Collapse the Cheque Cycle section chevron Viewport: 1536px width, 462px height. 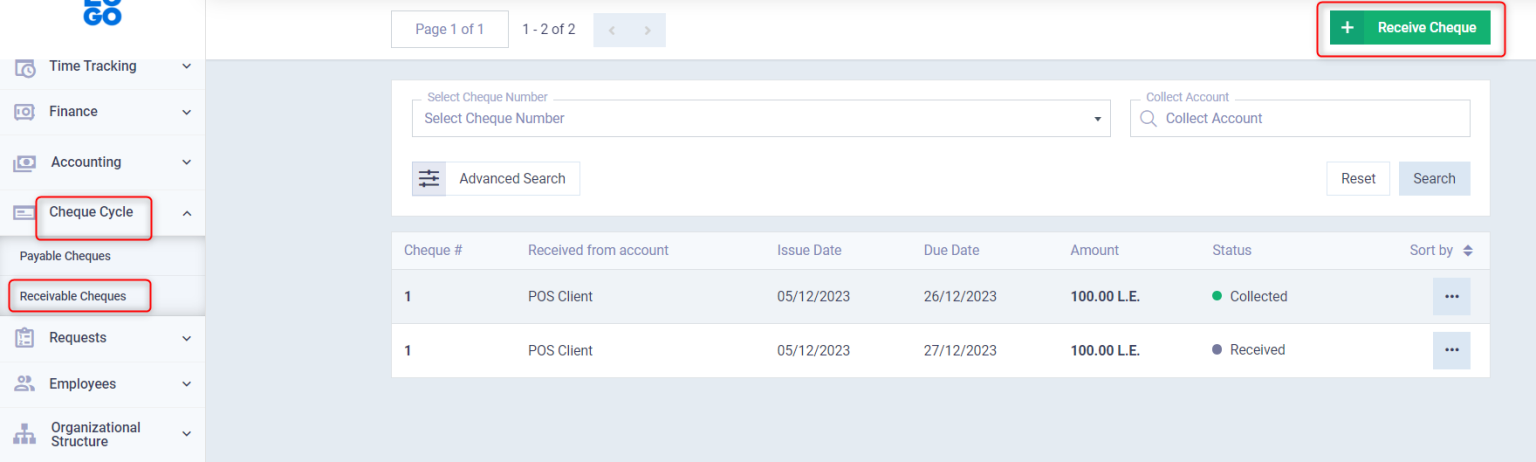[186, 213]
